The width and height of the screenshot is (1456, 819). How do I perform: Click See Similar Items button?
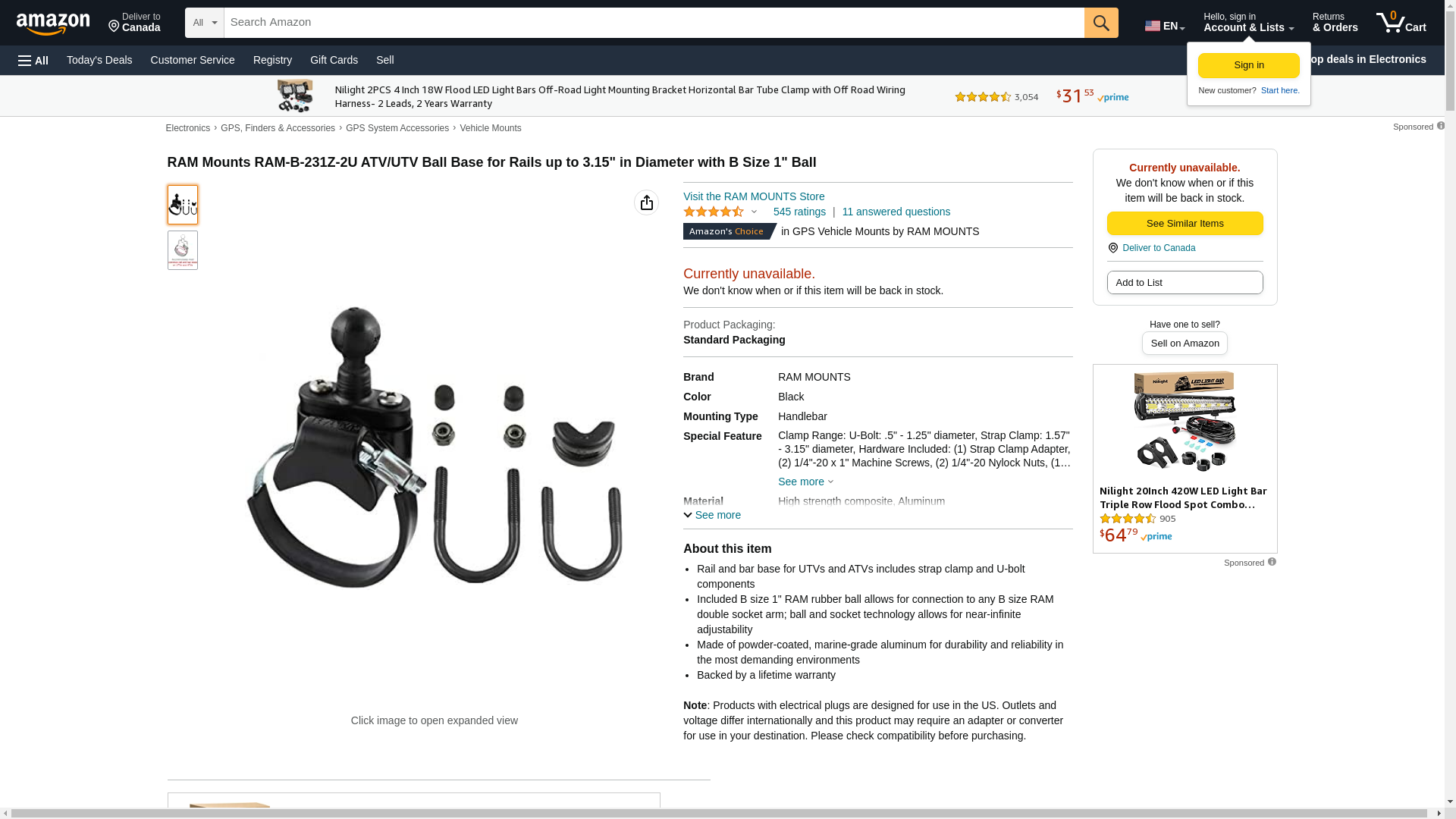[x=1185, y=224]
